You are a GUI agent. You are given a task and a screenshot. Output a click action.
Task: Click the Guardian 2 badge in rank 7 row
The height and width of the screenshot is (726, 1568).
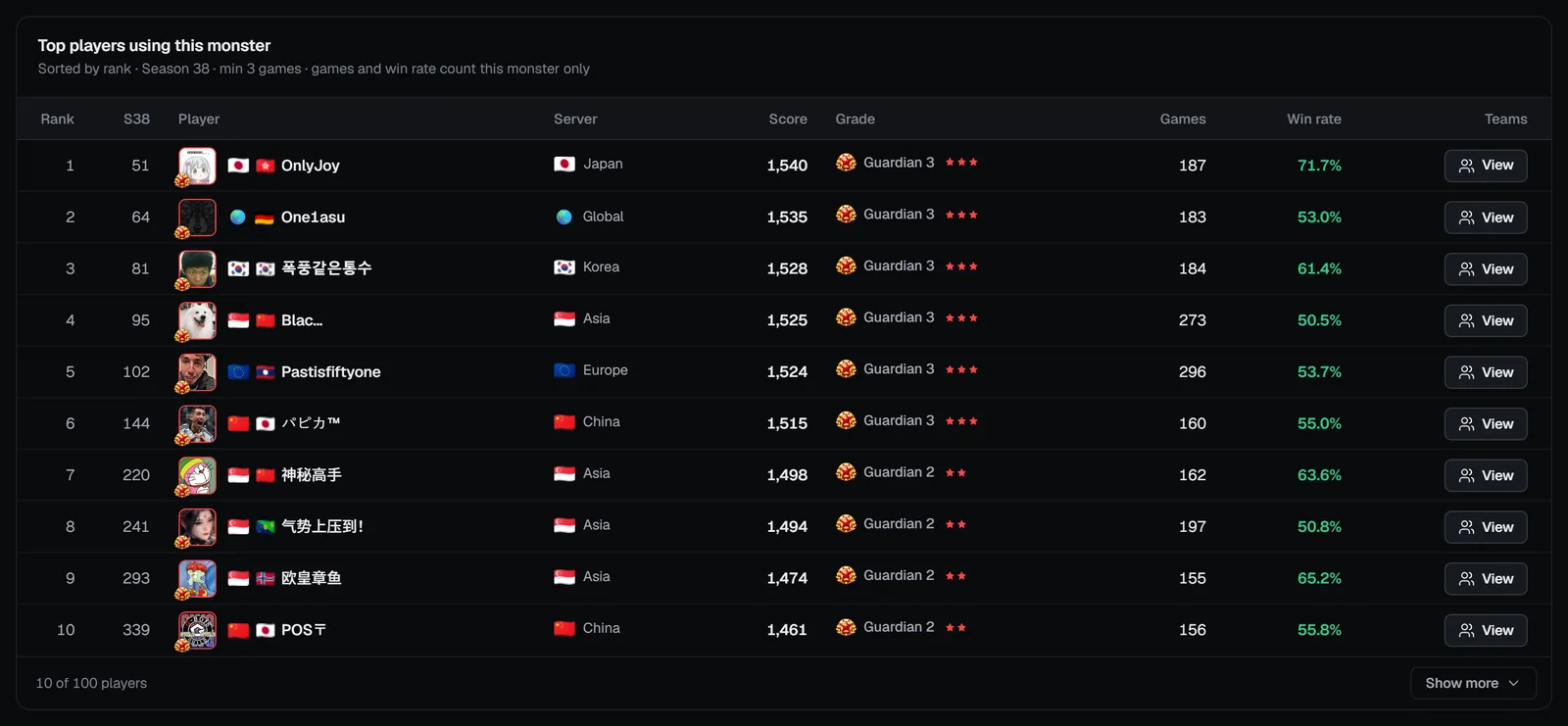847,472
